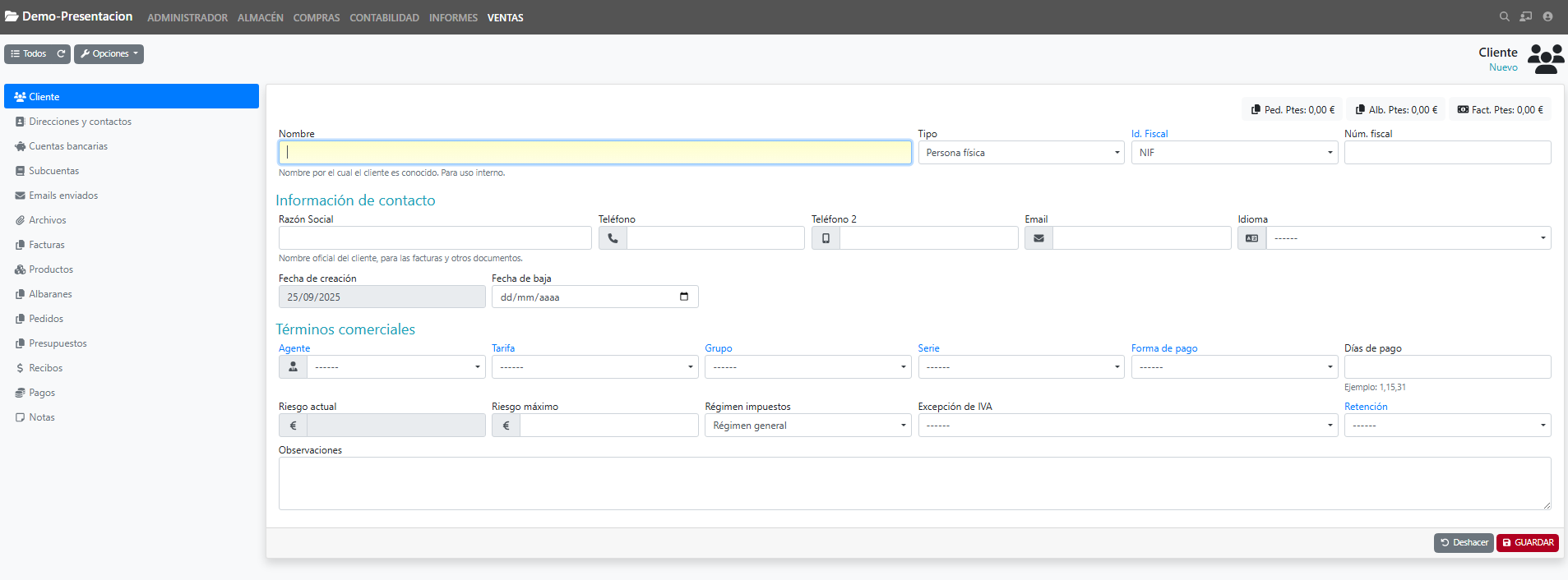Screen dimensions: 1568x580
Task: Open Productos sidebar section
Action: (132, 269)
